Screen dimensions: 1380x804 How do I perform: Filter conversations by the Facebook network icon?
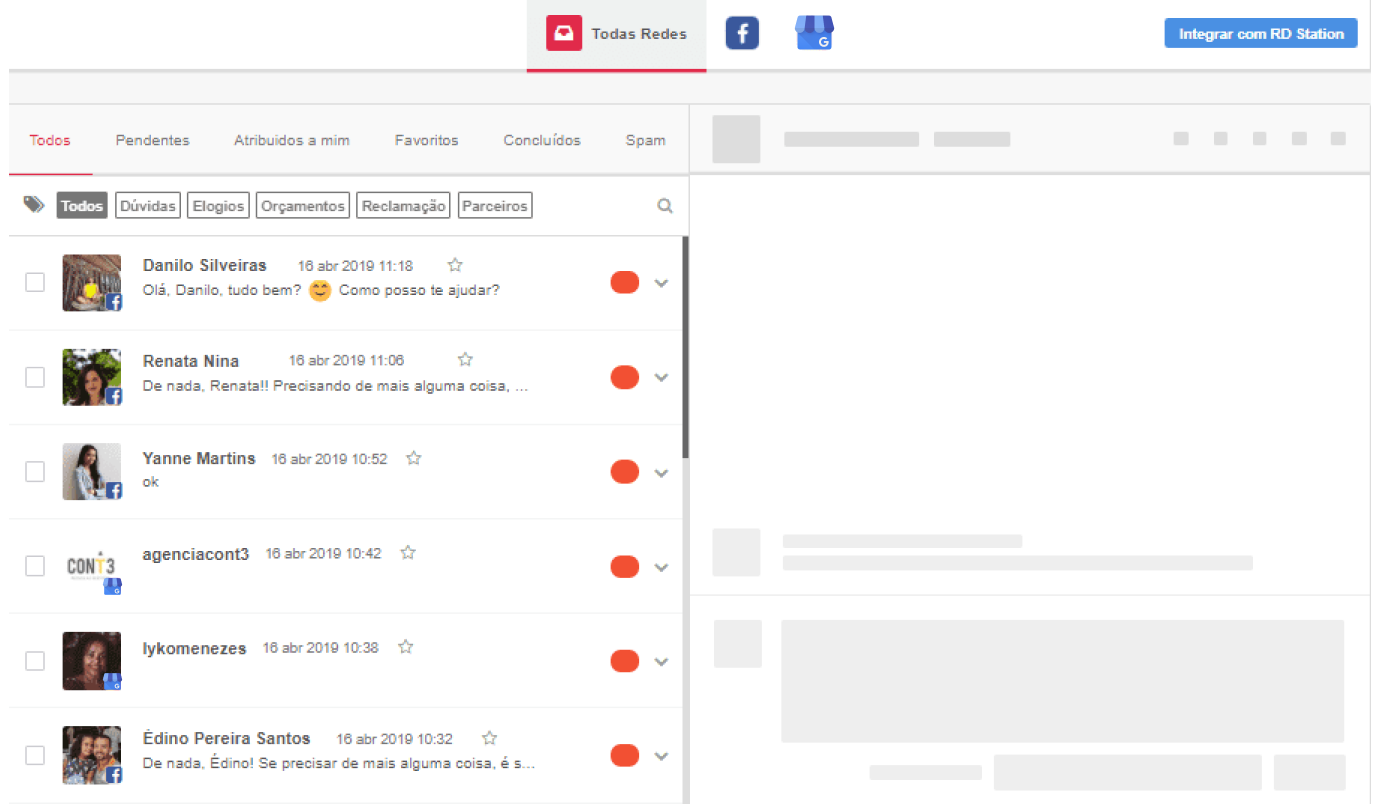[x=741, y=32]
